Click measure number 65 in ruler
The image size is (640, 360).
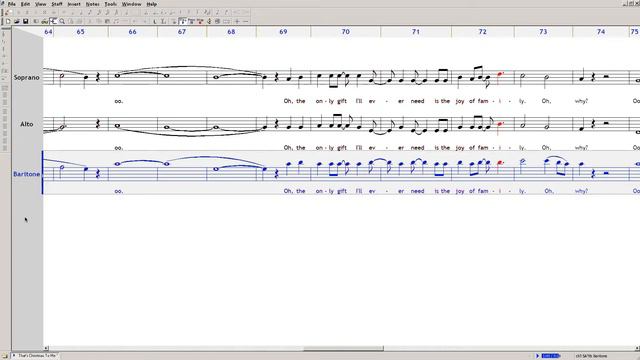(x=80, y=31)
